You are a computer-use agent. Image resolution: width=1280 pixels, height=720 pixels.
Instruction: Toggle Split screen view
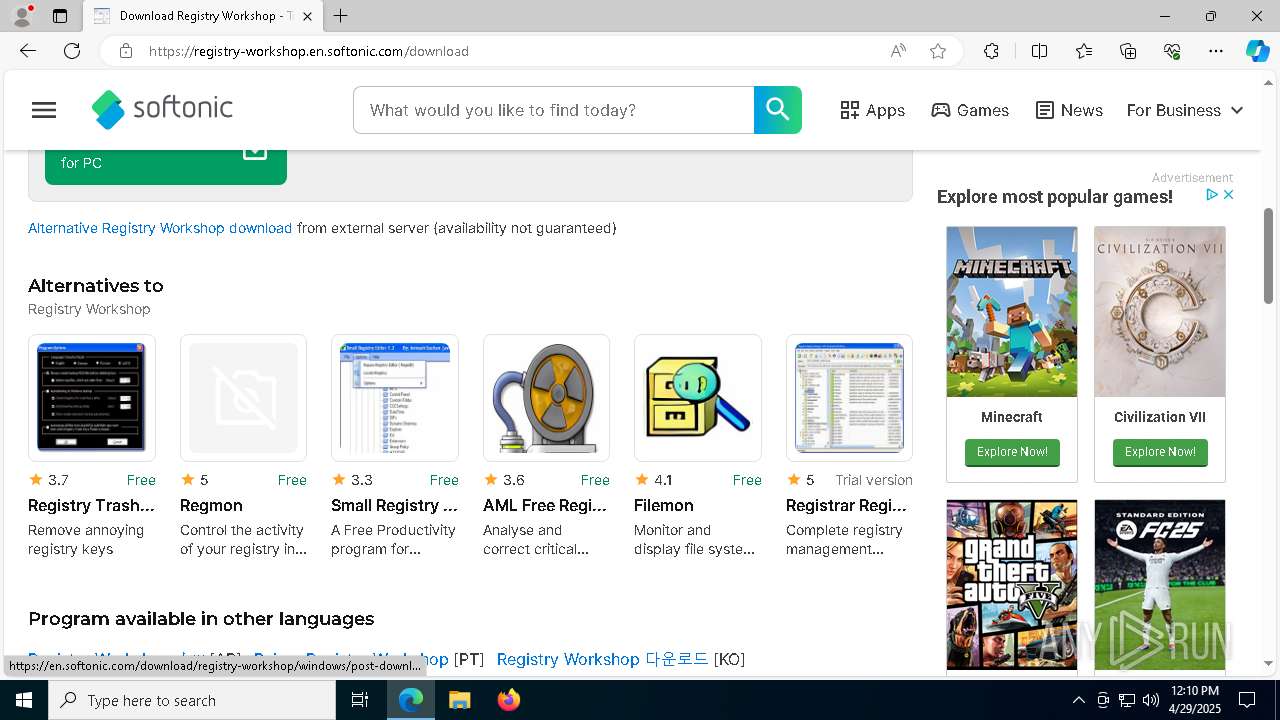pyautogui.click(x=1039, y=51)
